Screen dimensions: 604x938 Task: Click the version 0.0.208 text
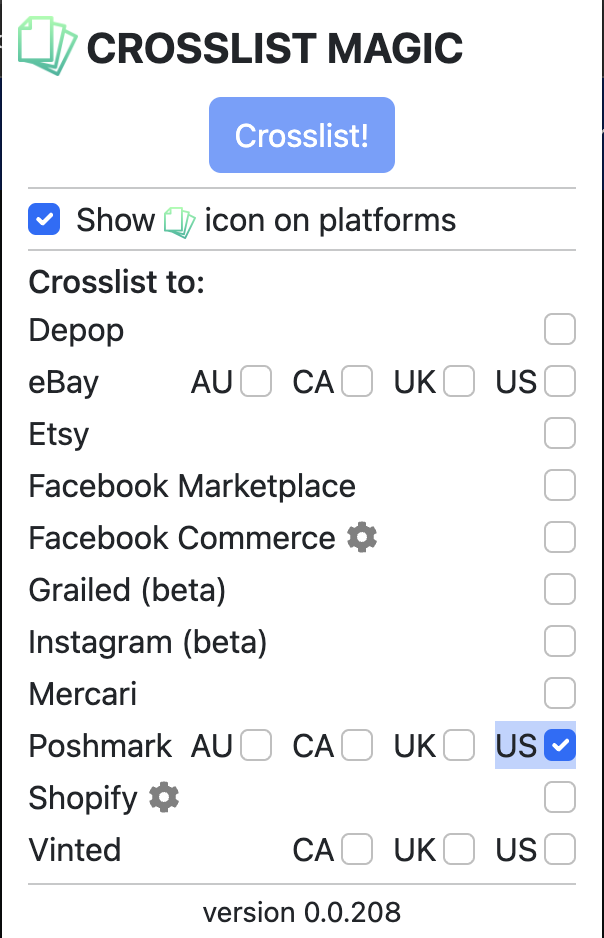[302, 912]
